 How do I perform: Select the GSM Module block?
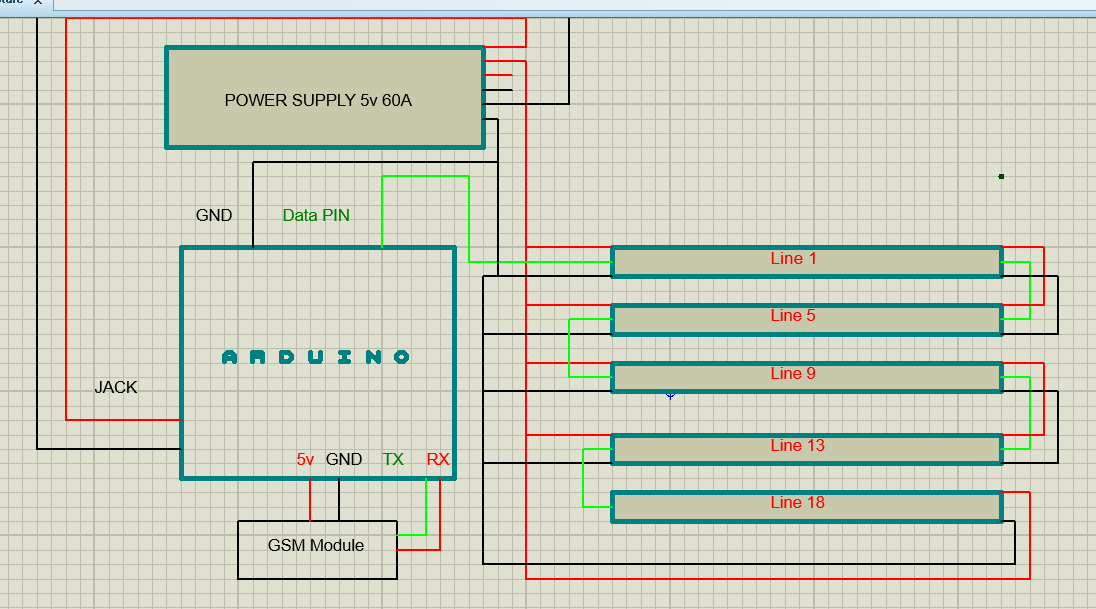click(317, 550)
